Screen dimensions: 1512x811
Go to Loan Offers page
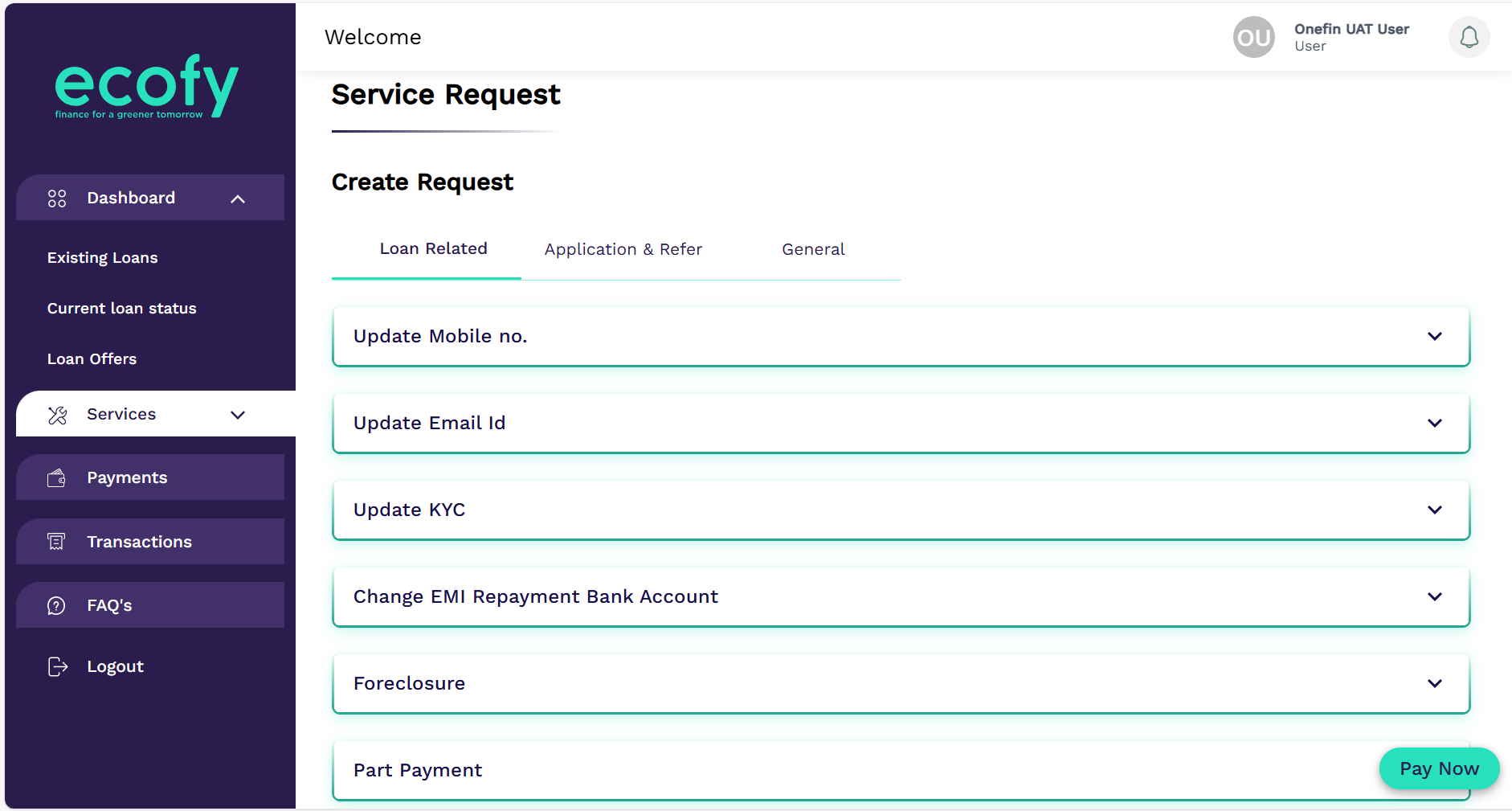[x=92, y=359]
